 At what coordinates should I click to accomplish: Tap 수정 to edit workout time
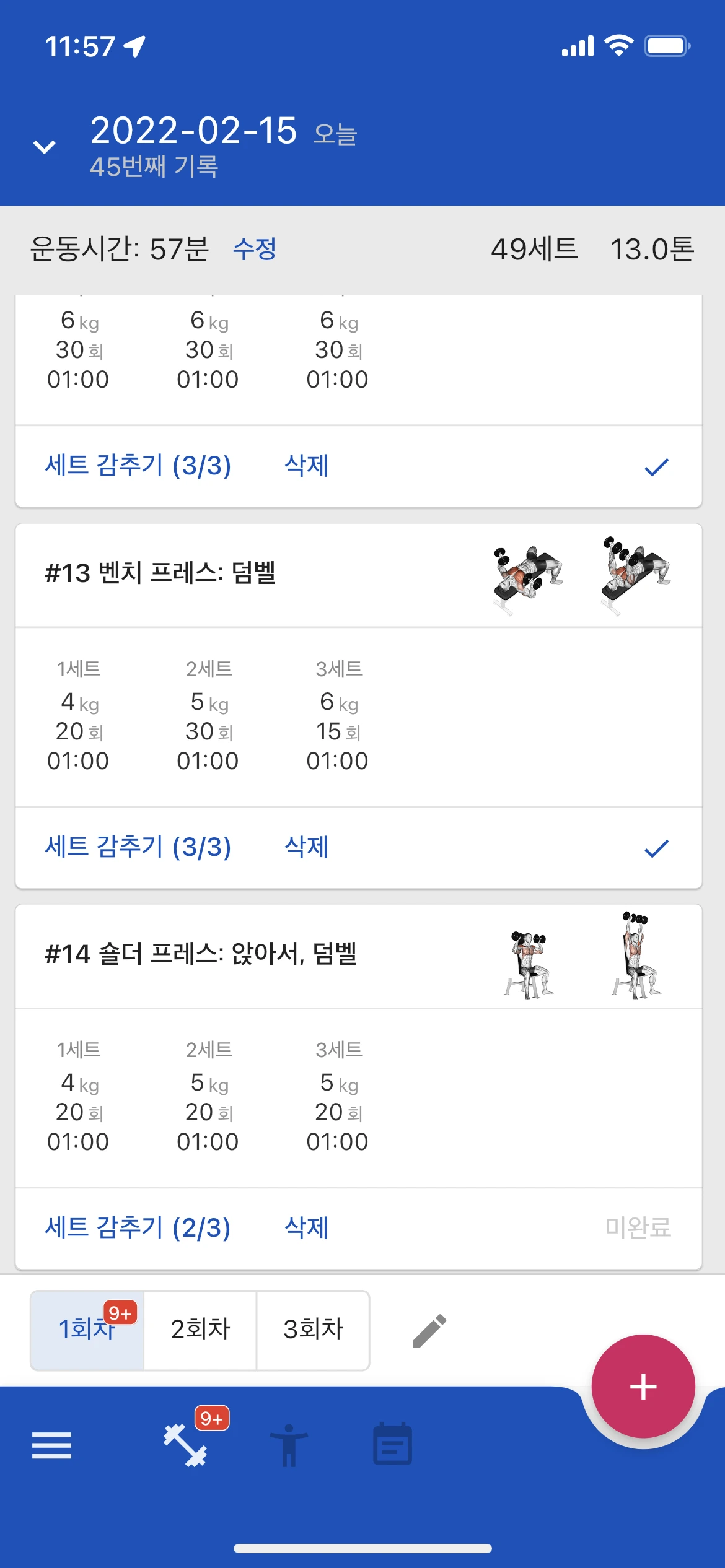255,249
